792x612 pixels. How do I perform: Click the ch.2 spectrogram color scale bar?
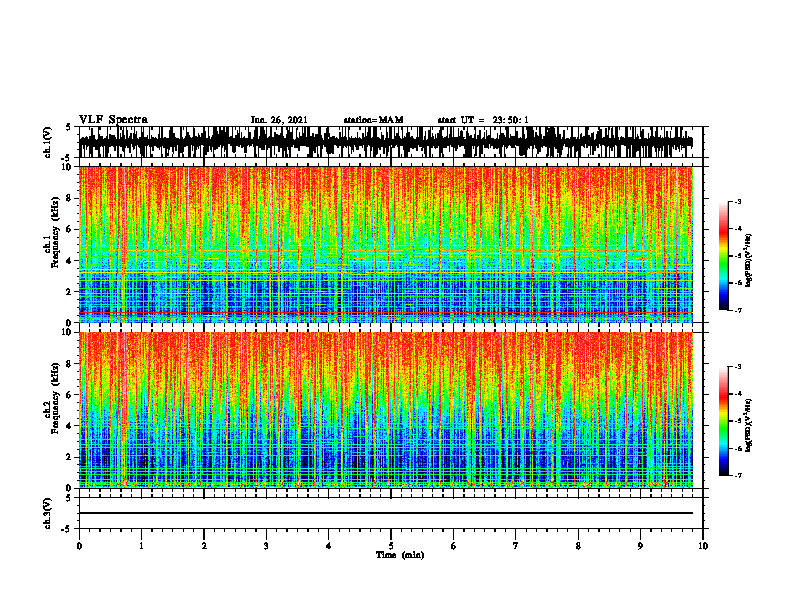point(723,421)
